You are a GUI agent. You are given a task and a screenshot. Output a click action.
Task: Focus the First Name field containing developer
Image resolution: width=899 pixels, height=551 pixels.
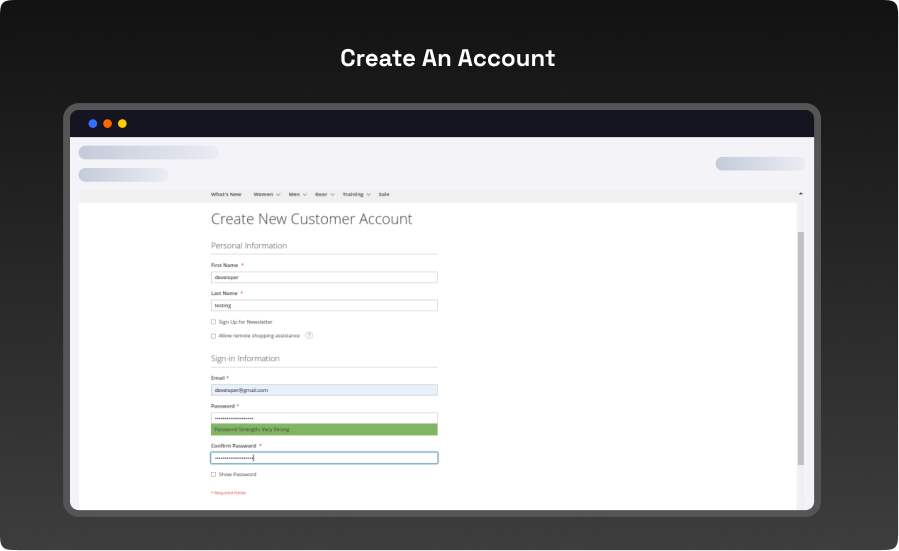click(324, 277)
